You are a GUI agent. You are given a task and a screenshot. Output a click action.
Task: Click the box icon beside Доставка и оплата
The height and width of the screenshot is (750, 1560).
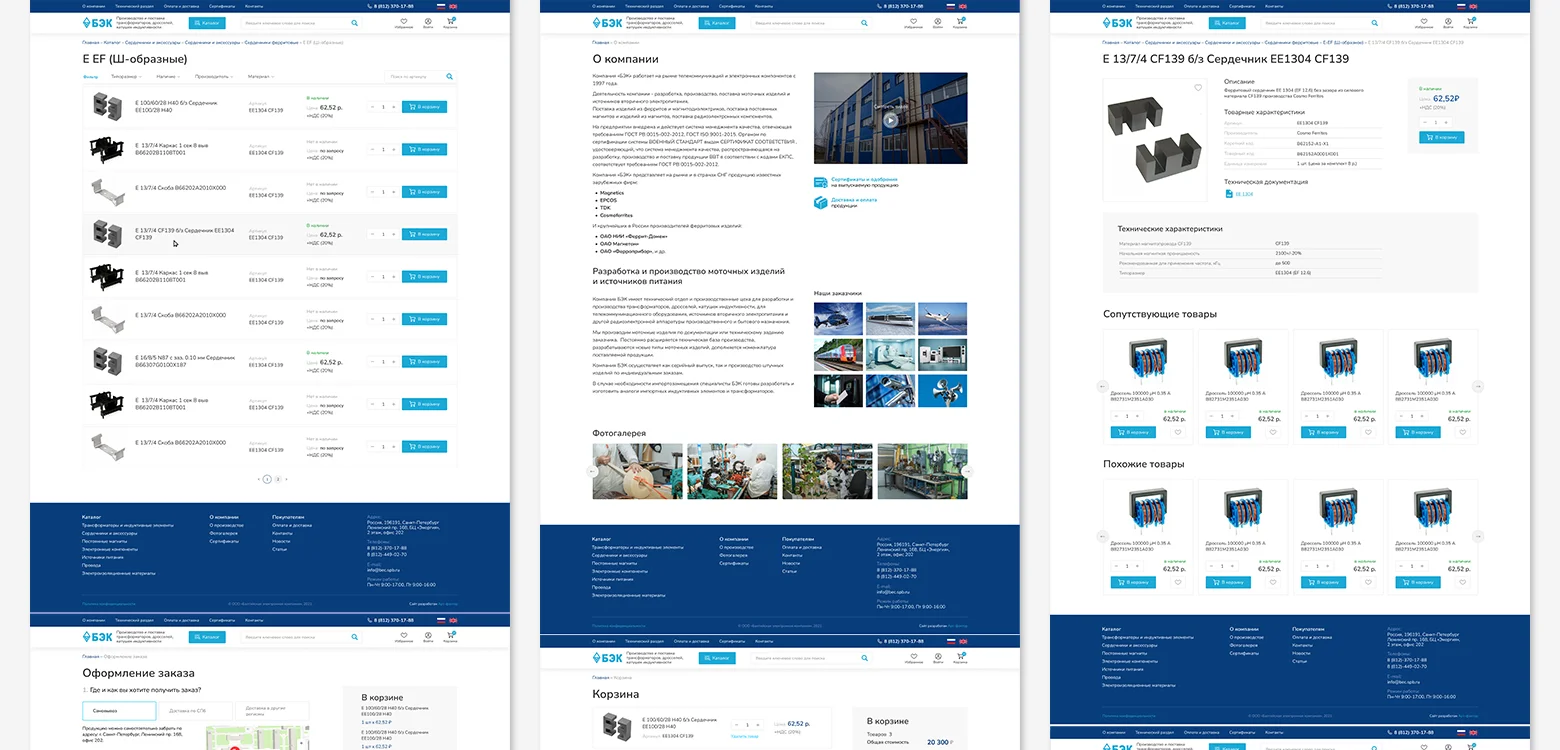coord(821,202)
